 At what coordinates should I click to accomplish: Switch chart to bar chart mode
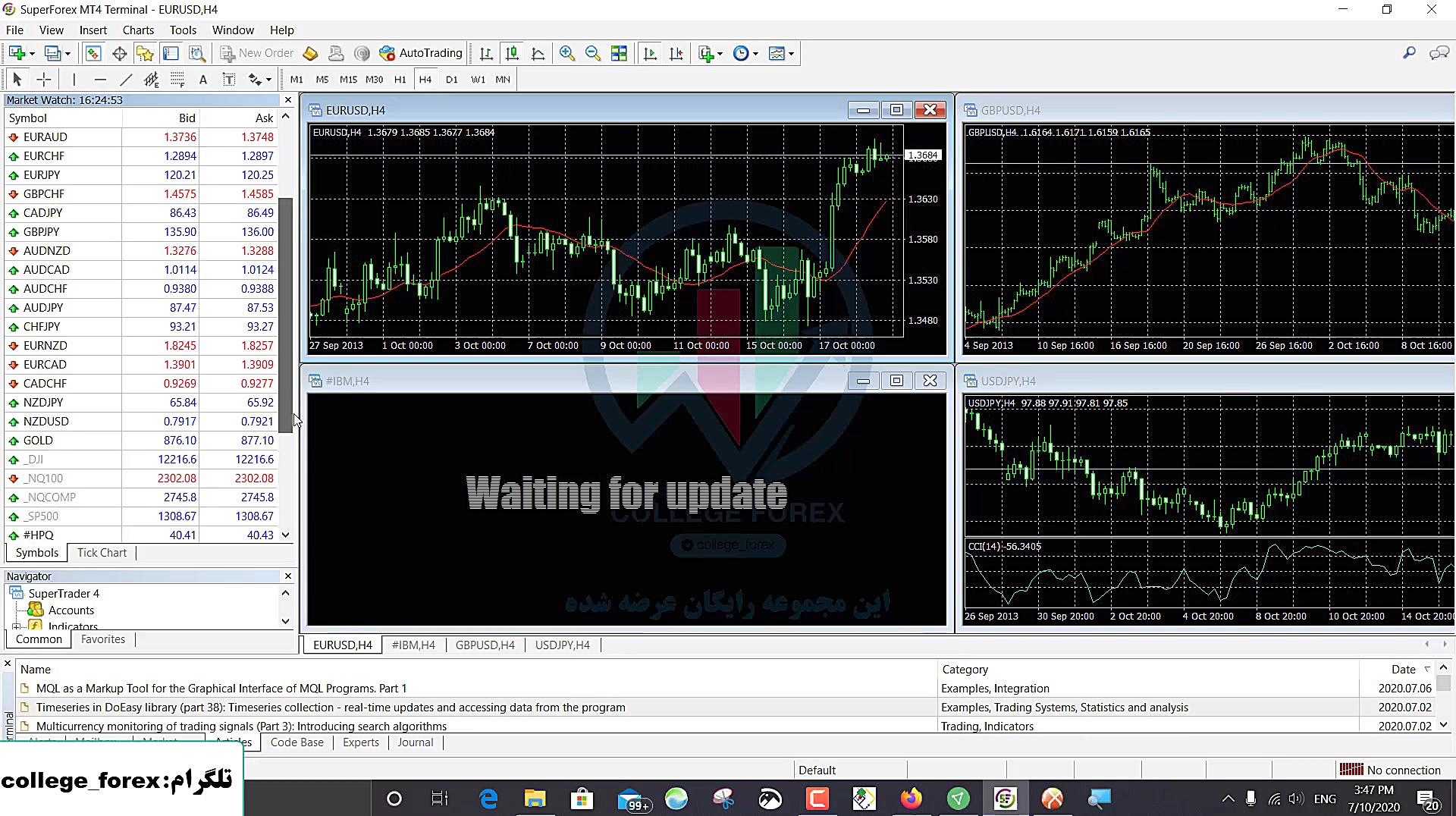coord(486,53)
